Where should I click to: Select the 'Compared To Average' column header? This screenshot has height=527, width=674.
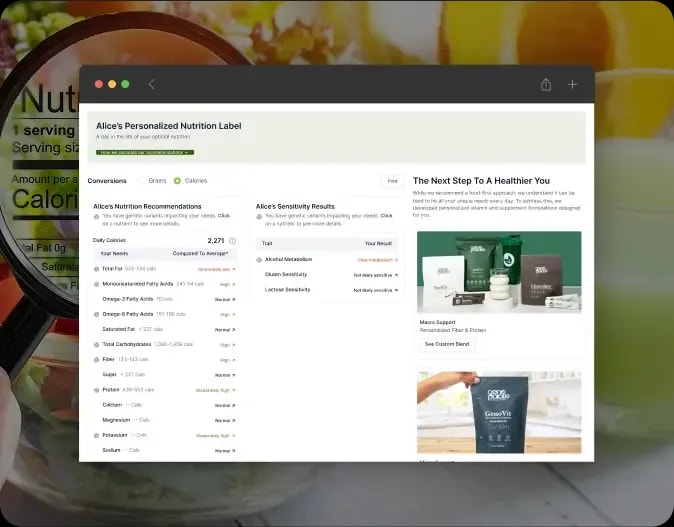point(200,254)
